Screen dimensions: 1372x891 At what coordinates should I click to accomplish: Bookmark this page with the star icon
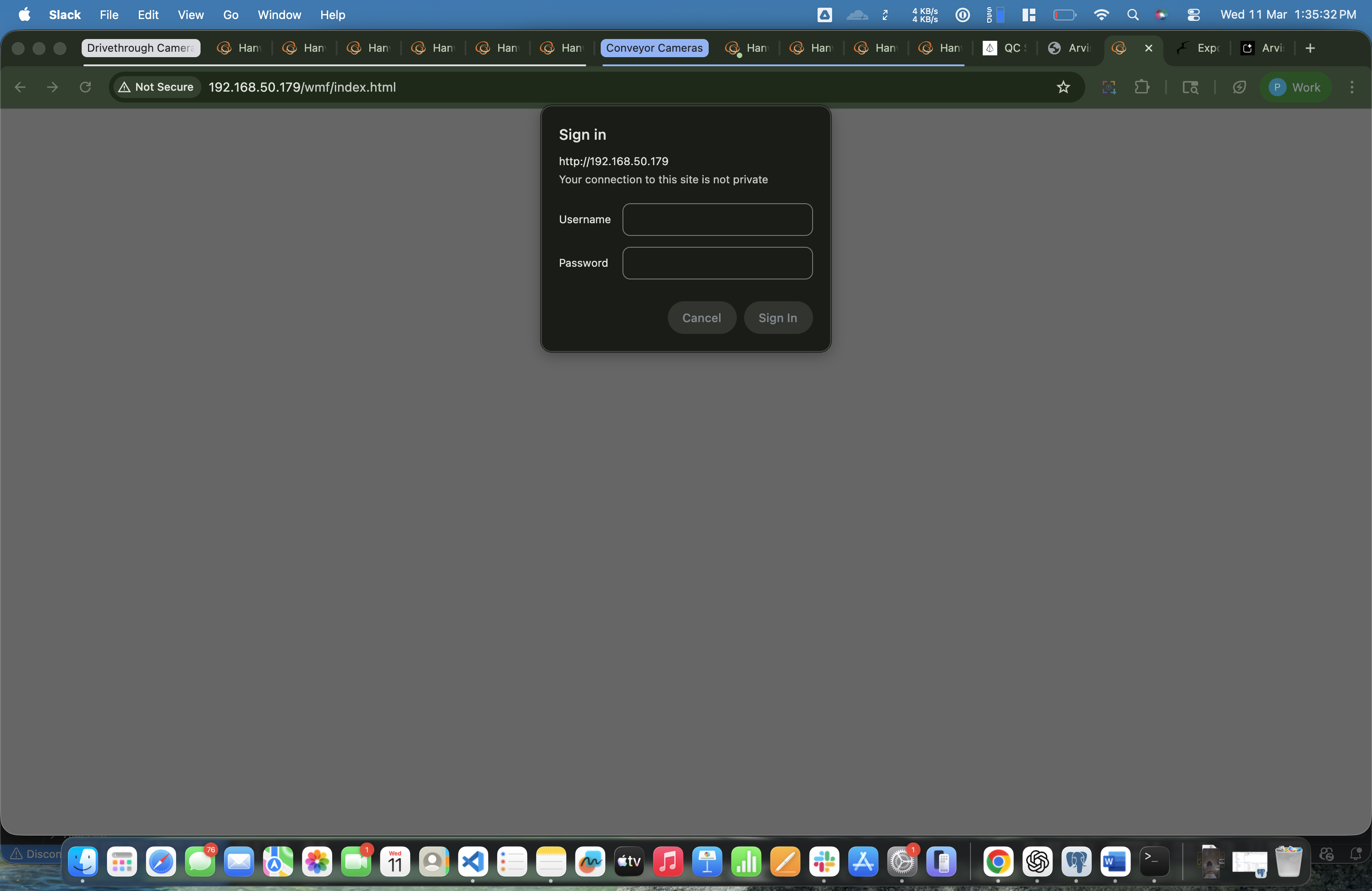click(x=1063, y=88)
